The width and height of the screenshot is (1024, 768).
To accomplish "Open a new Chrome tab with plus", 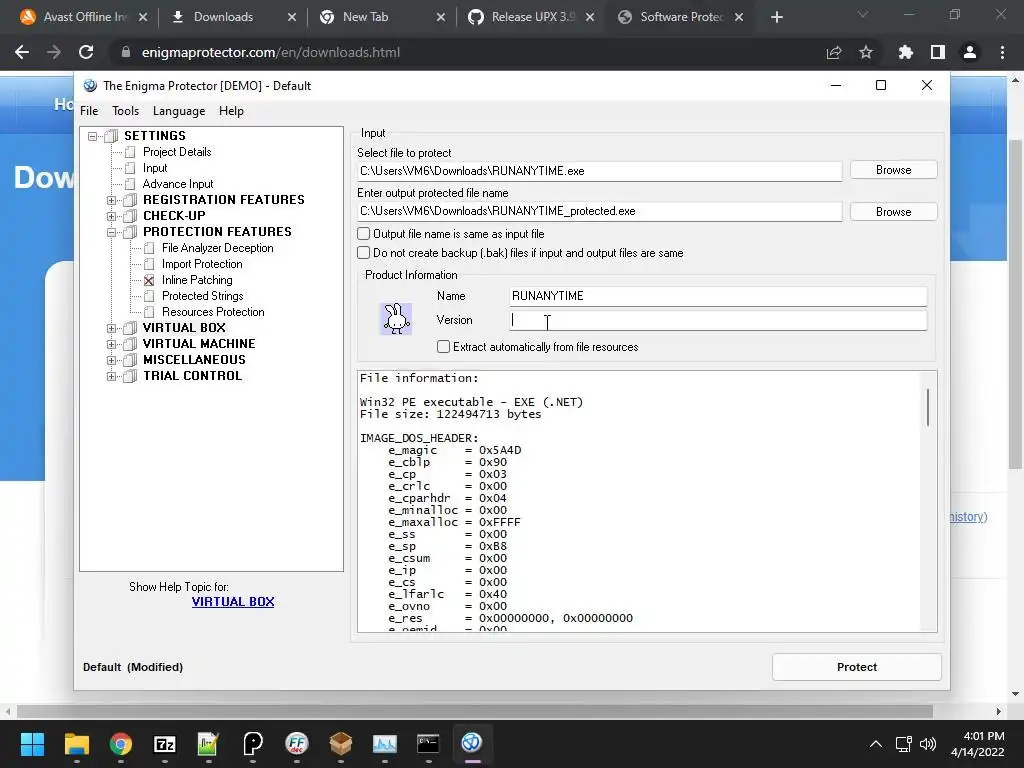I will 776,17.
